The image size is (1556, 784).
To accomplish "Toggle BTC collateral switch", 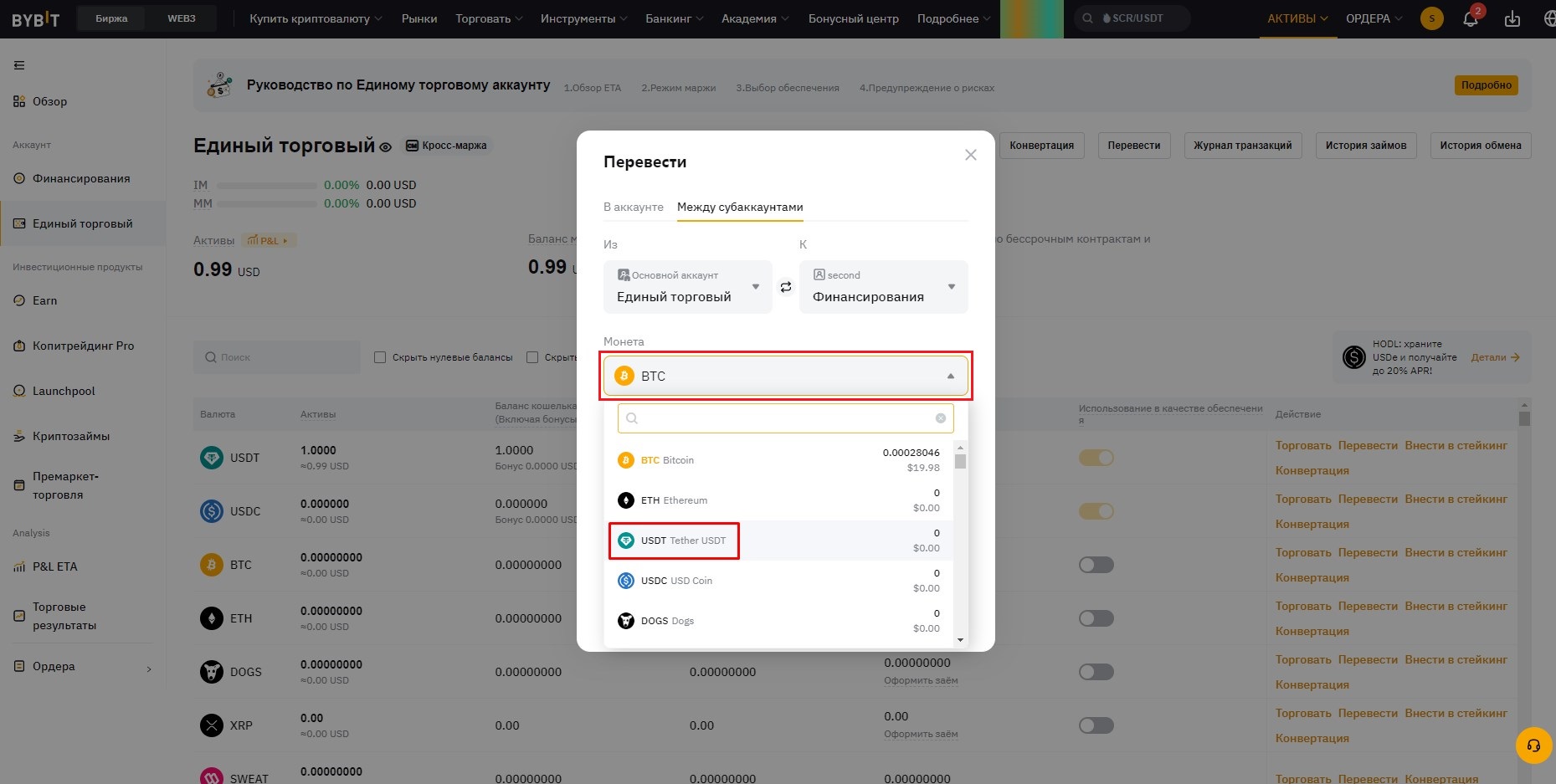I will tap(1096, 565).
